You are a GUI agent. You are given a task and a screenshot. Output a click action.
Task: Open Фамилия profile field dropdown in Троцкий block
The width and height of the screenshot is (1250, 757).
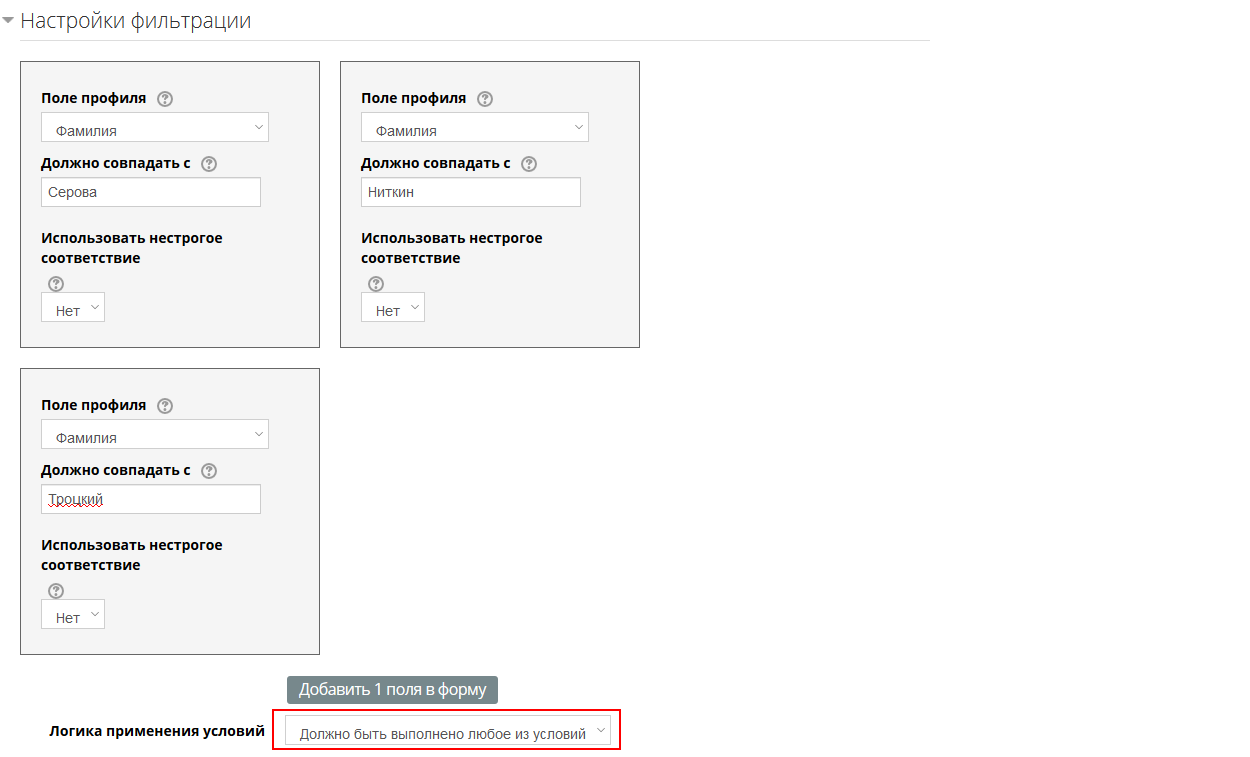coord(155,435)
